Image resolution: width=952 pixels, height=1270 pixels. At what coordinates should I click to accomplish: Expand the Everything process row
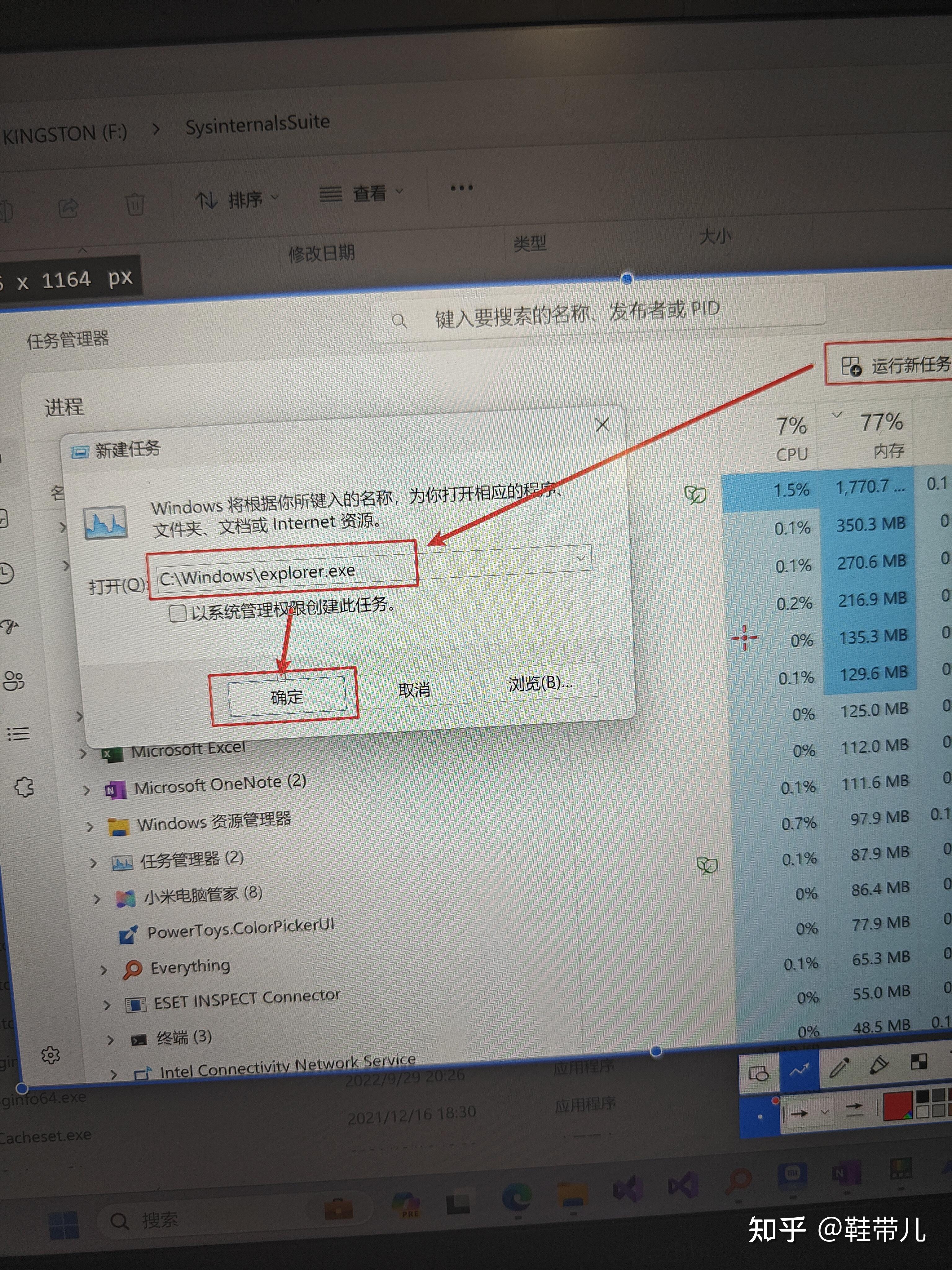104,970
